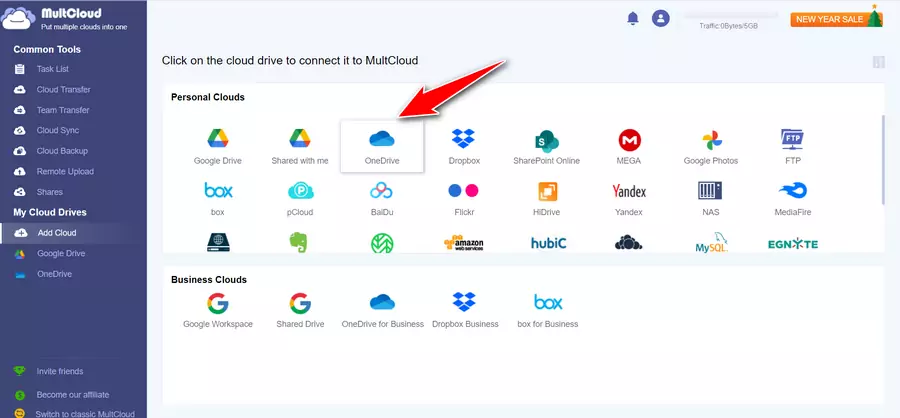Select the Shared with me cloud
Image resolution: width=900 pixels, height=418 pixels.
300,146
